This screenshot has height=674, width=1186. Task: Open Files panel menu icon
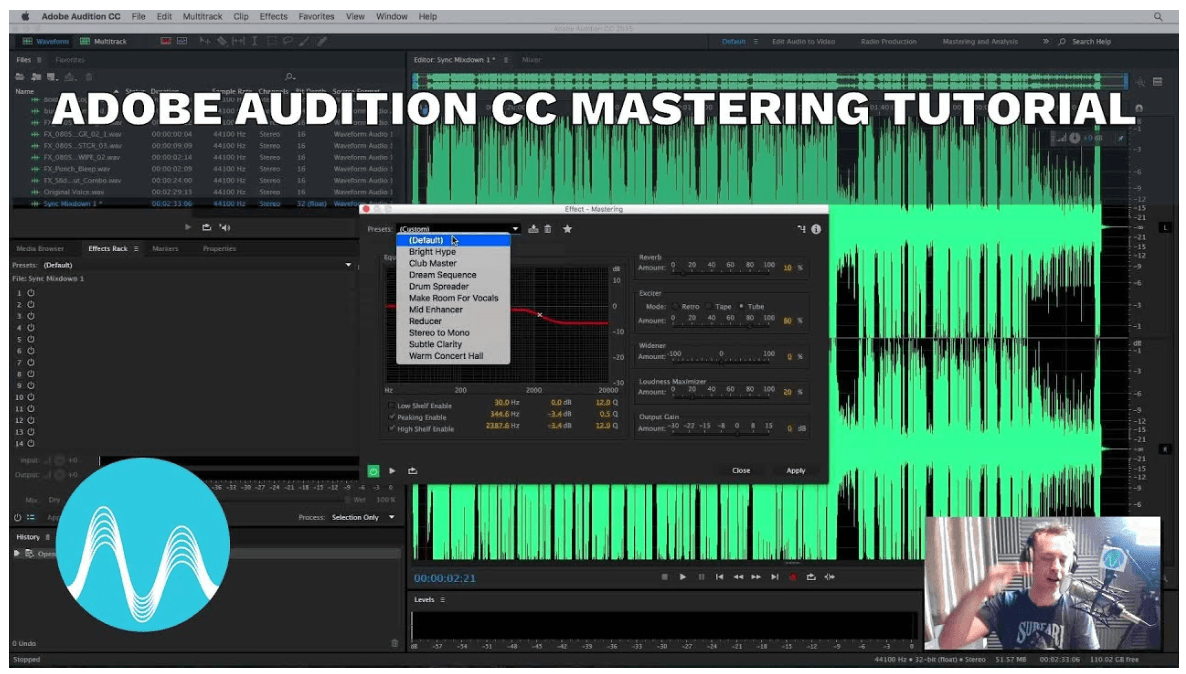tap(39, 60)
